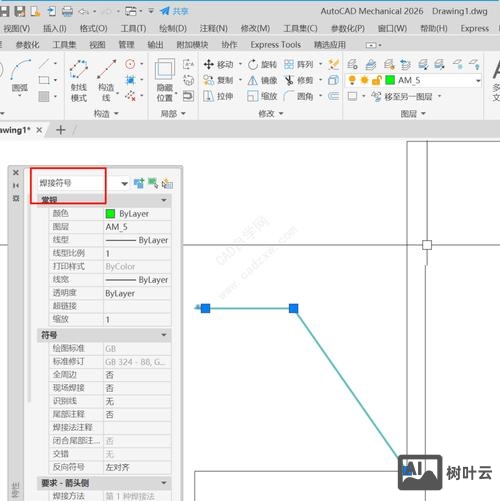Switch to the 精选应用 ribbon tab
The width and height of the screenshot is (500, 501).
click(330, 45)
